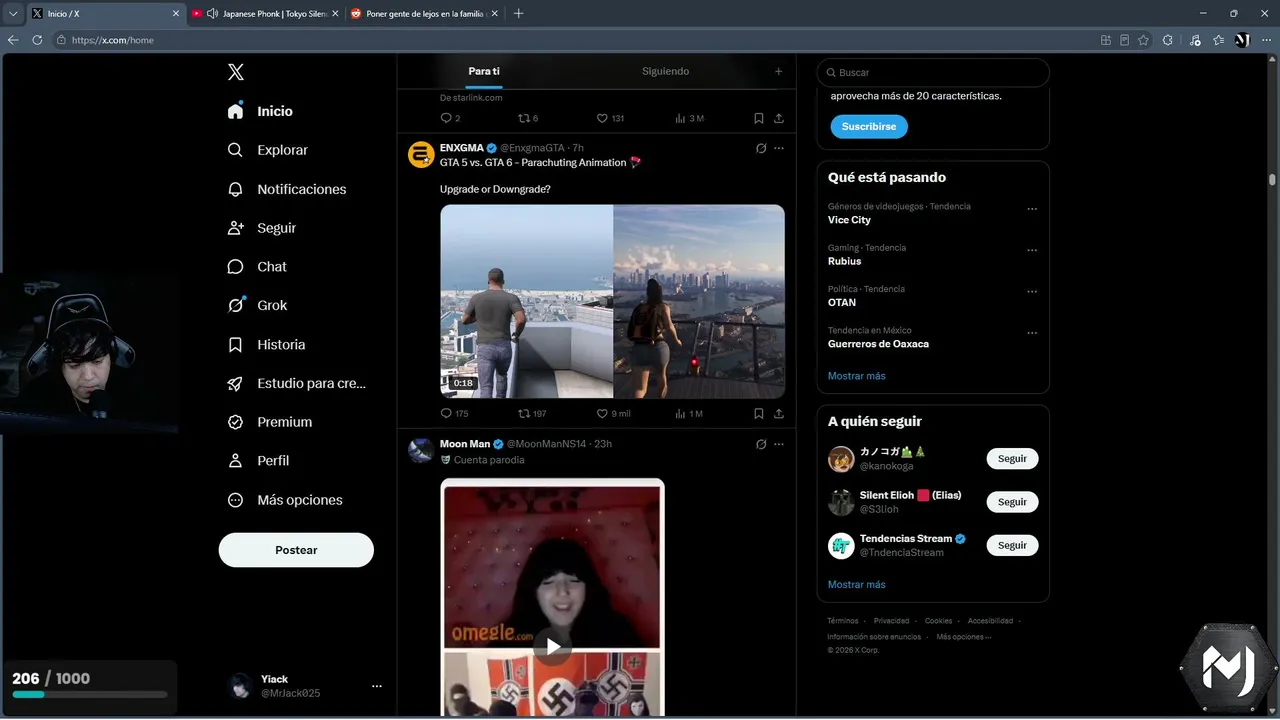Go to Perfil in the sidebar
The height and width of the screenshot is (720, 1280).
coord(258,461)
